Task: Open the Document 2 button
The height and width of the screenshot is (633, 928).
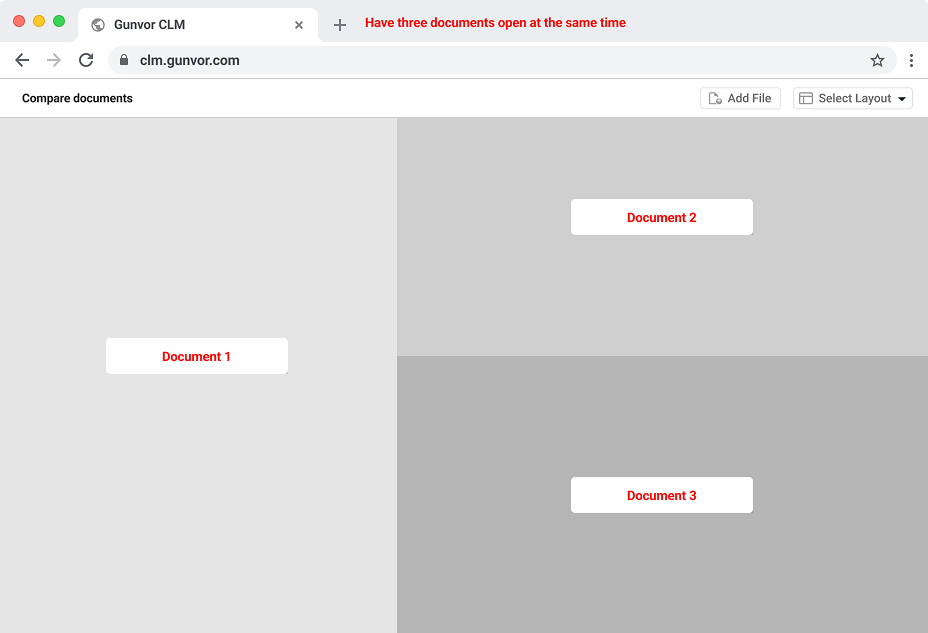Action: coord(661,217)
